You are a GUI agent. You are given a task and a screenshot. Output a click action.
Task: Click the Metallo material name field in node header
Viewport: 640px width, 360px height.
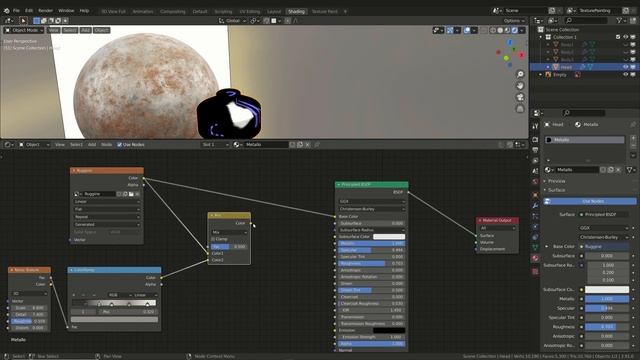[x=266, y=144]
